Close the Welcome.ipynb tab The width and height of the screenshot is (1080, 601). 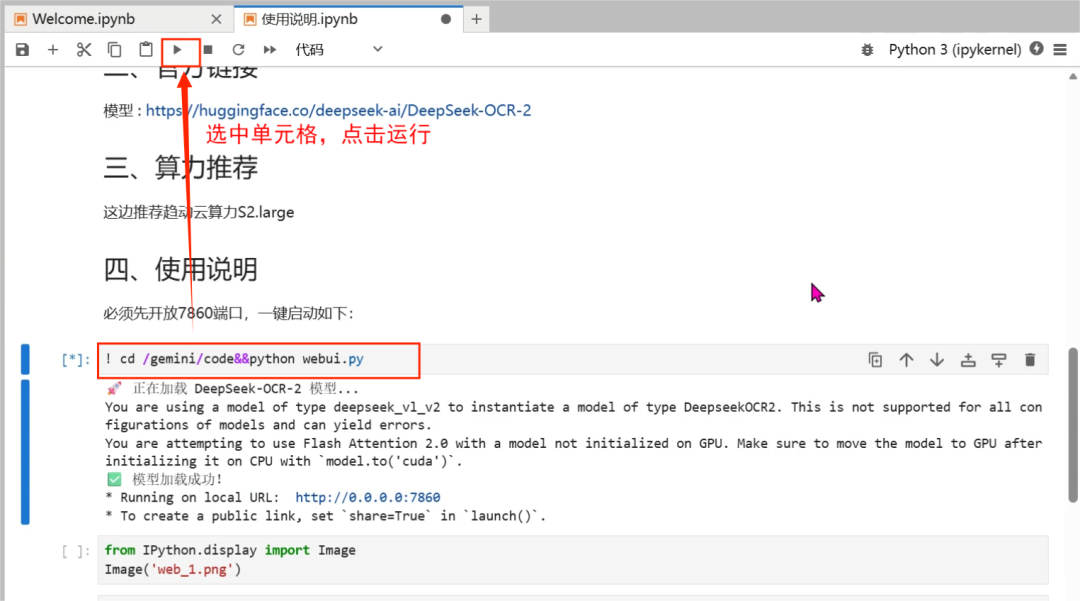(216, 19)
